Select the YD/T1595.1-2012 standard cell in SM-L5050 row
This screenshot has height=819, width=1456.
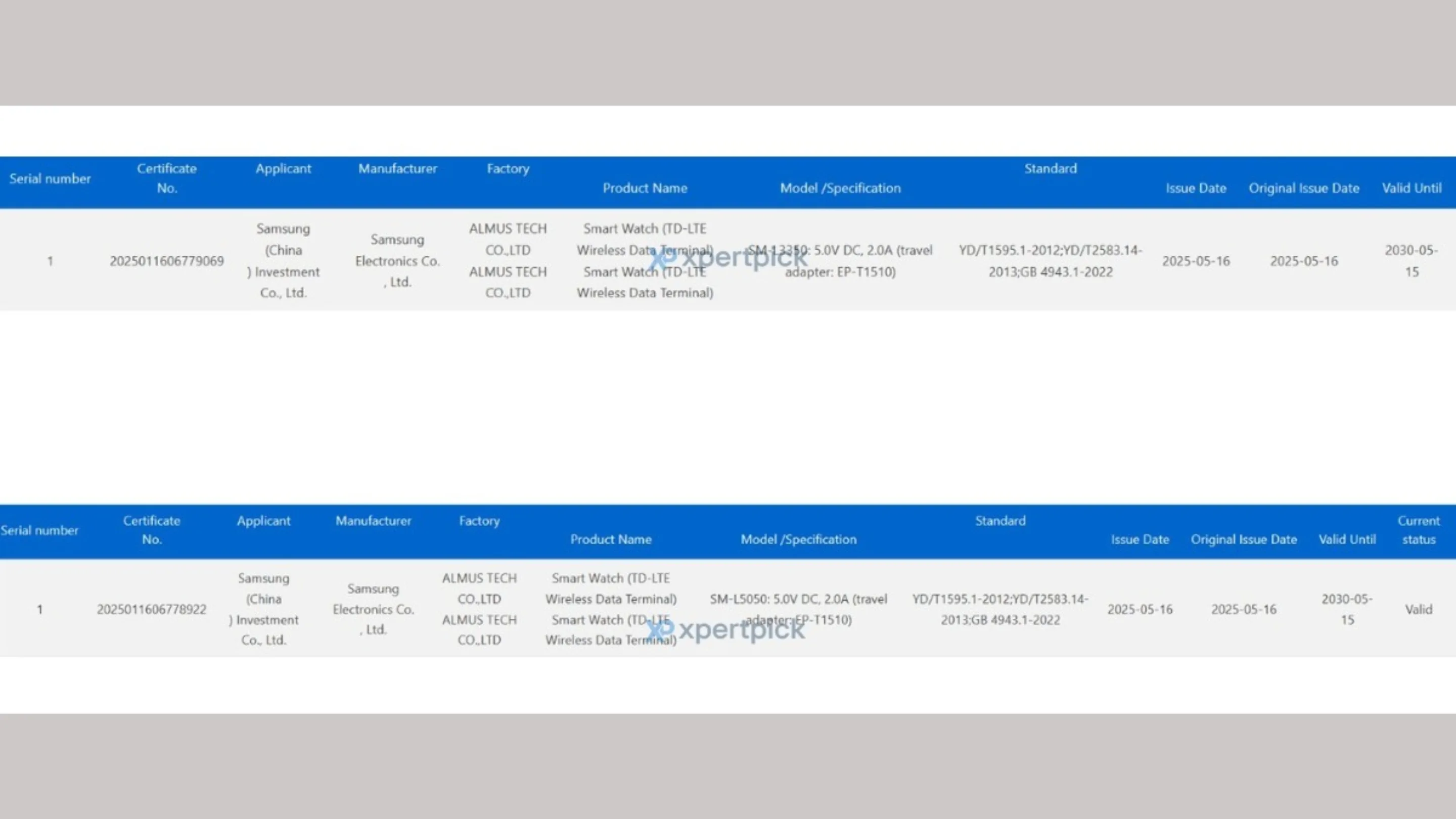(1000, 609)
